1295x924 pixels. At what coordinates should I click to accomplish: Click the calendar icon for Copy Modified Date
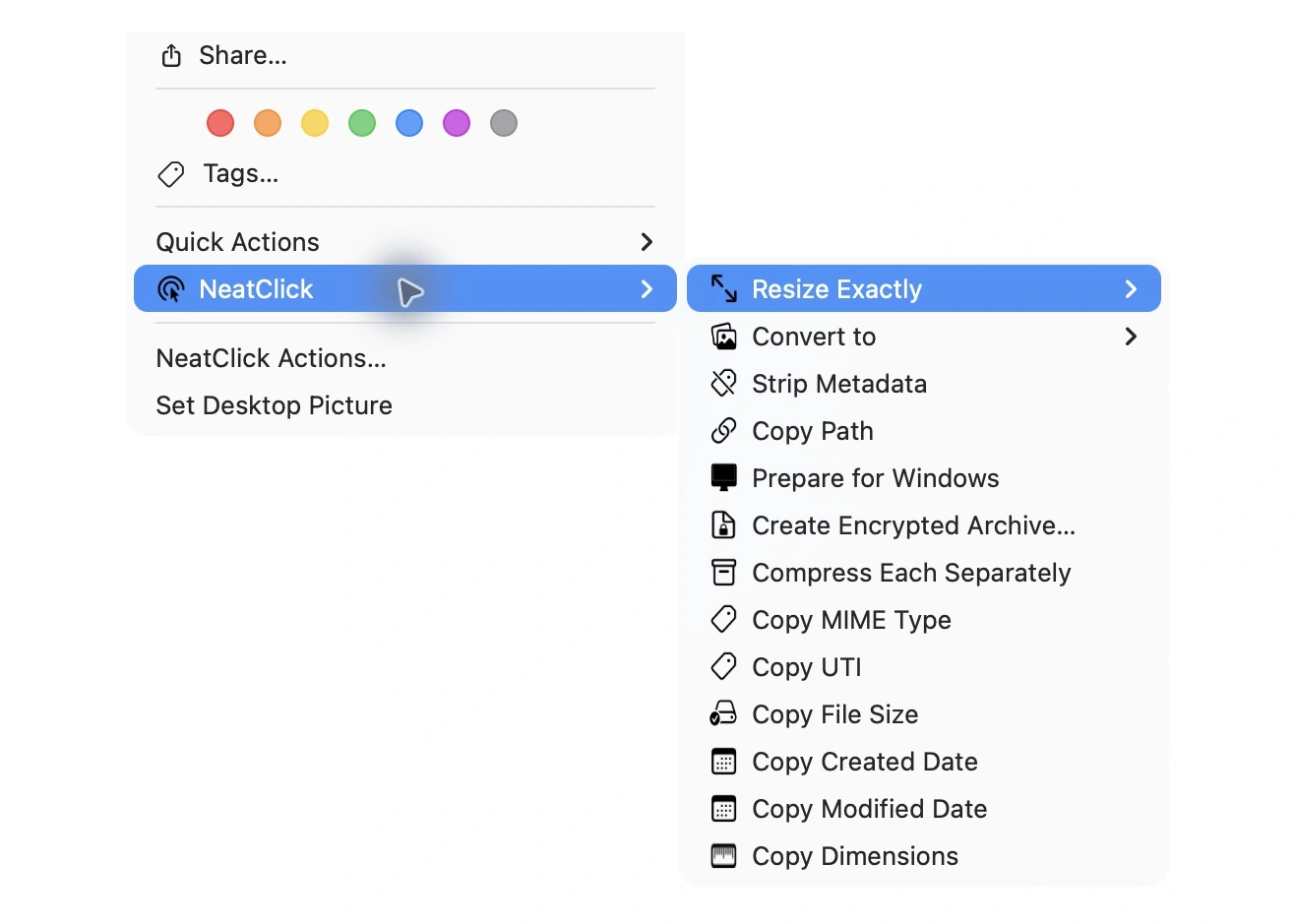724,808
